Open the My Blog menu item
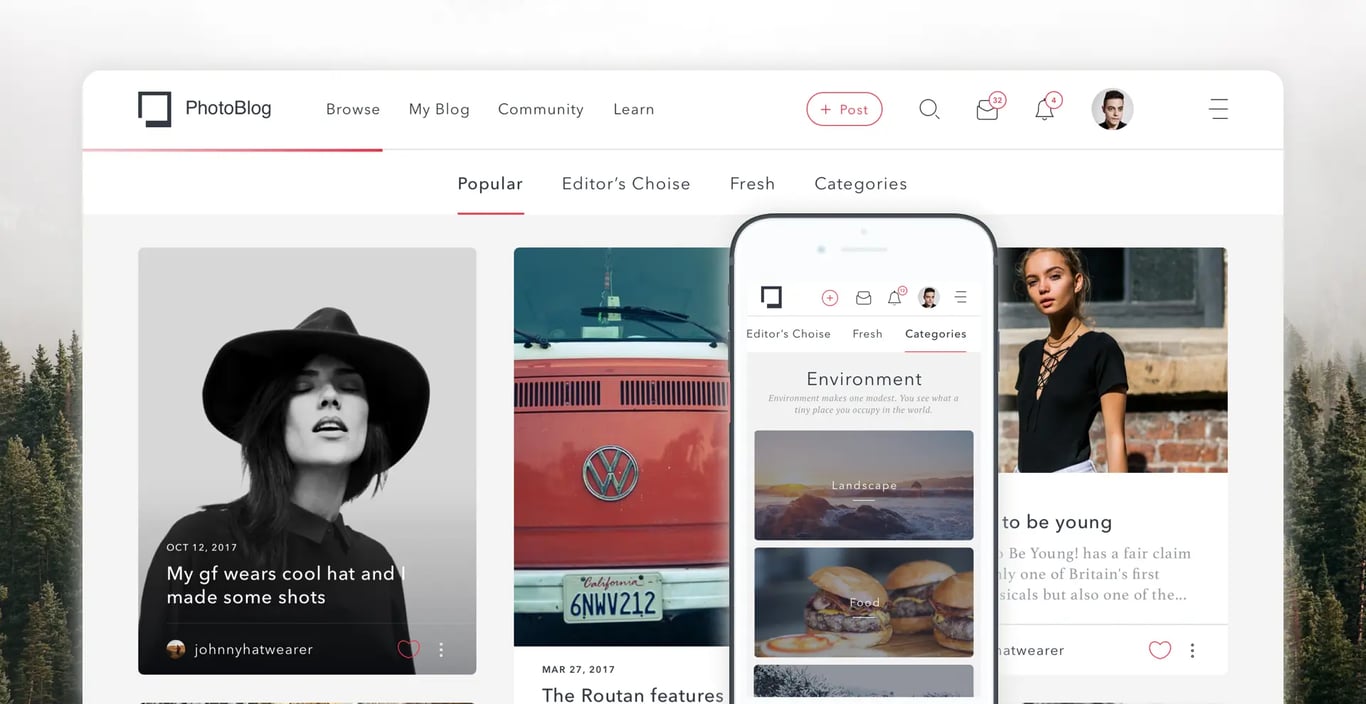The height and width of the screenshot is (704, 1366). click(439, 109)
